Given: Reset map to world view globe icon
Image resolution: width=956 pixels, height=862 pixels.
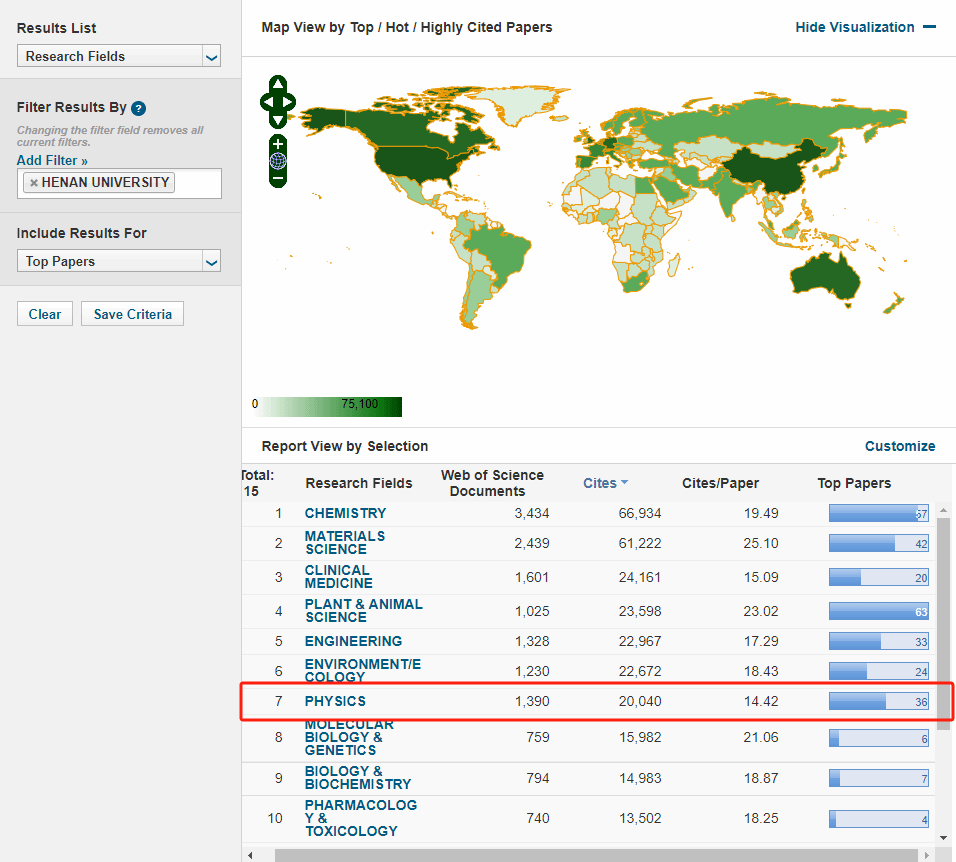Looking at the screenshot, I should click(x=278, y=160).
